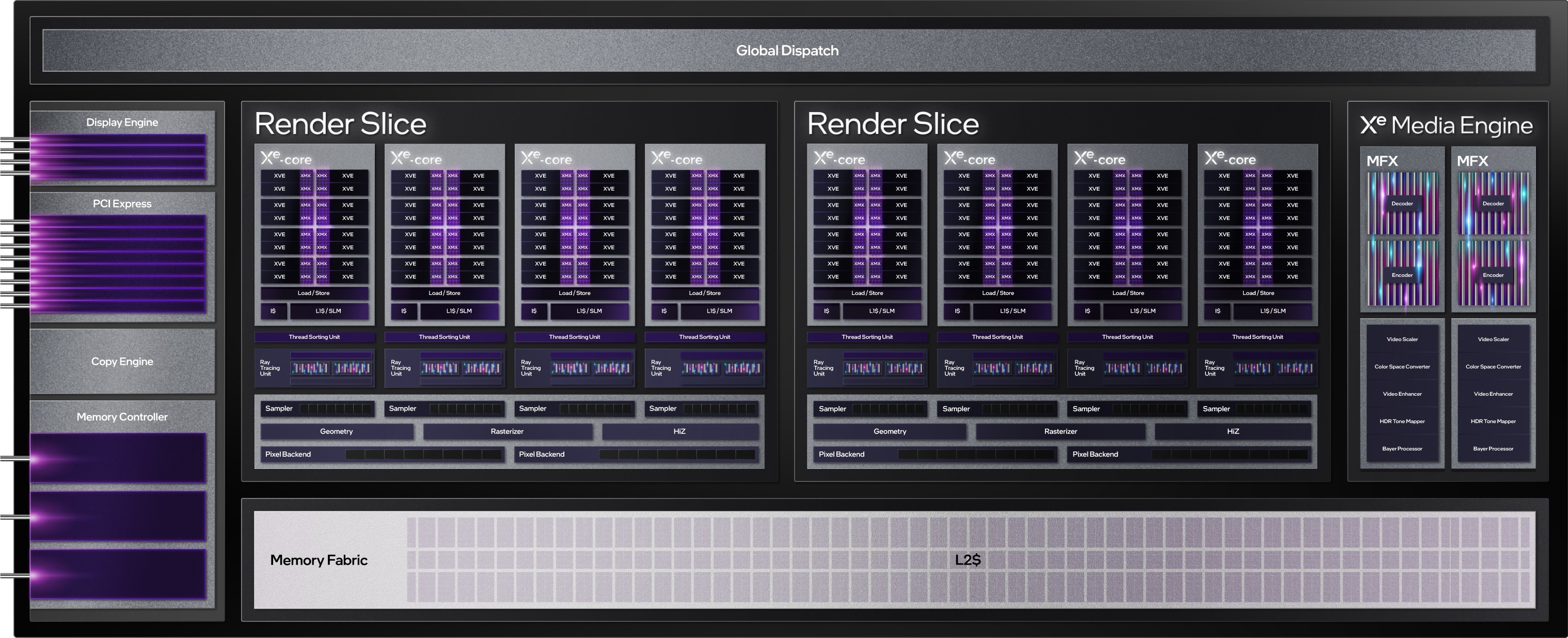The height and width of the screenshot is (638, 1568).
Task: Select the Color Space Converter block
Action: point(1402,366)
